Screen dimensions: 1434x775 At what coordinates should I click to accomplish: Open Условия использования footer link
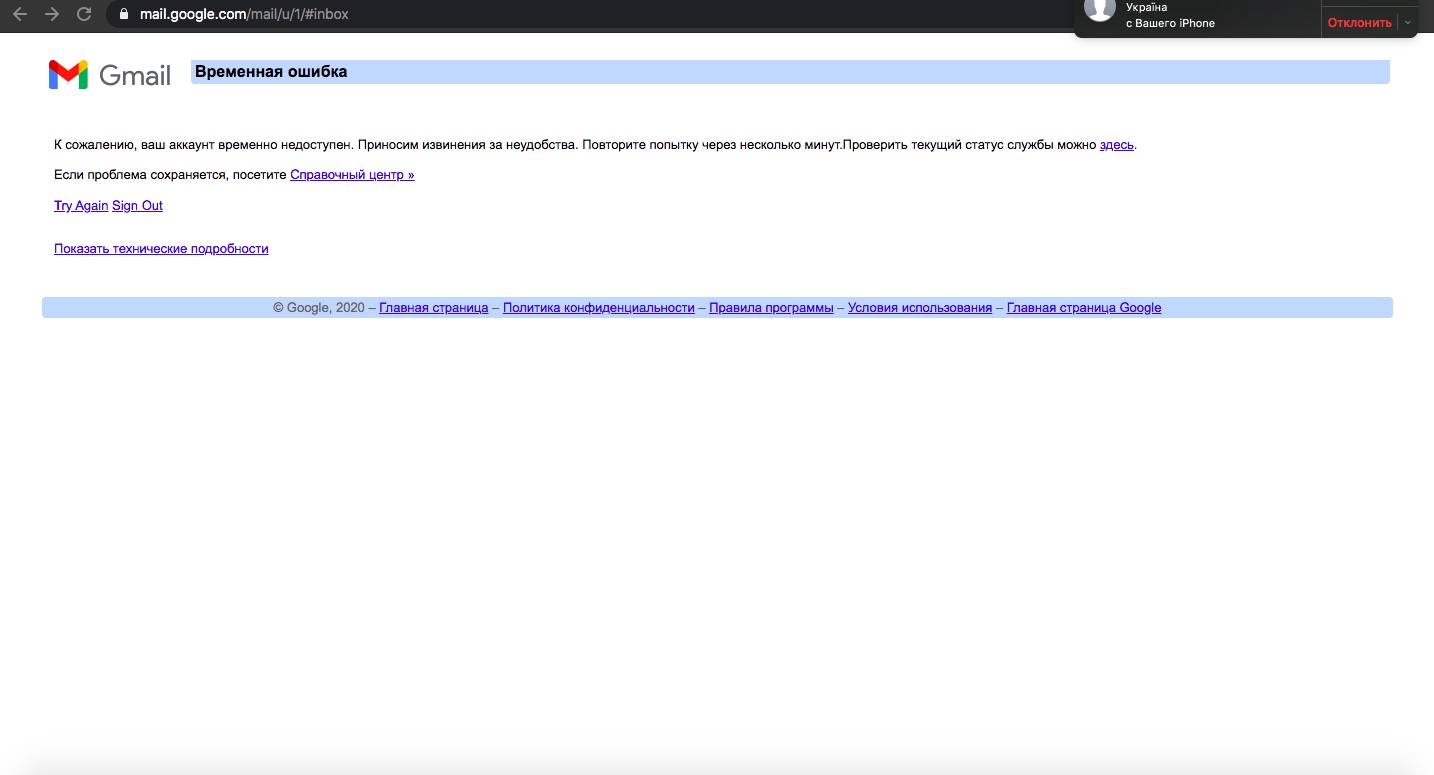[x=919, y=308]
